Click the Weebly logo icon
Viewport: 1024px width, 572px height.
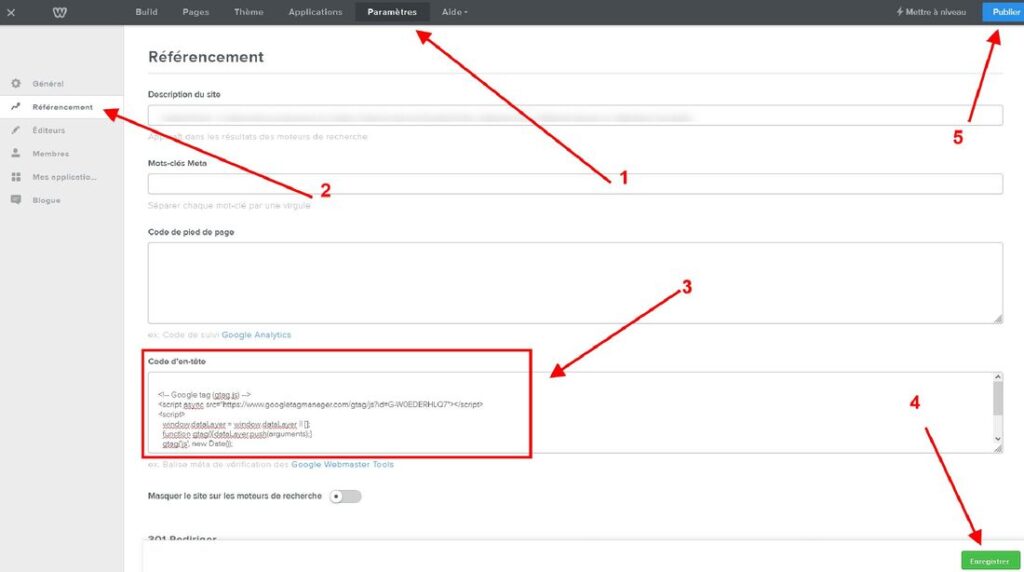(x=60, y=12)
